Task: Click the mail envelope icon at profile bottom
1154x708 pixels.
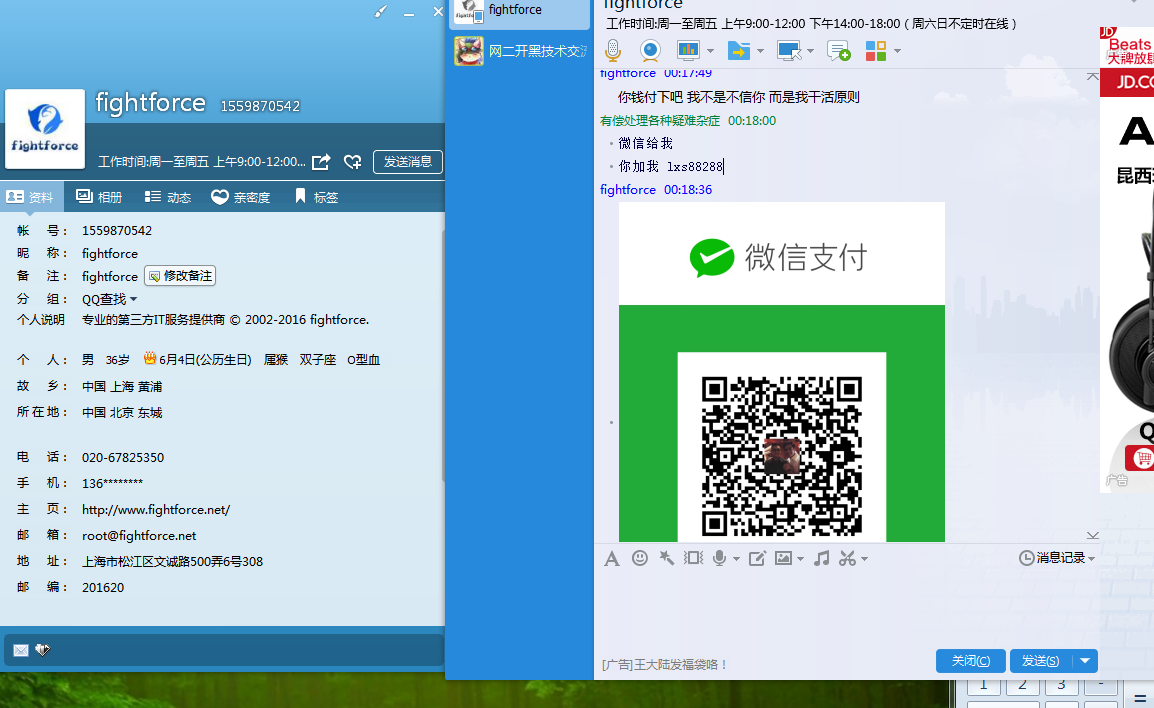Action: click(x=21, y=650)
